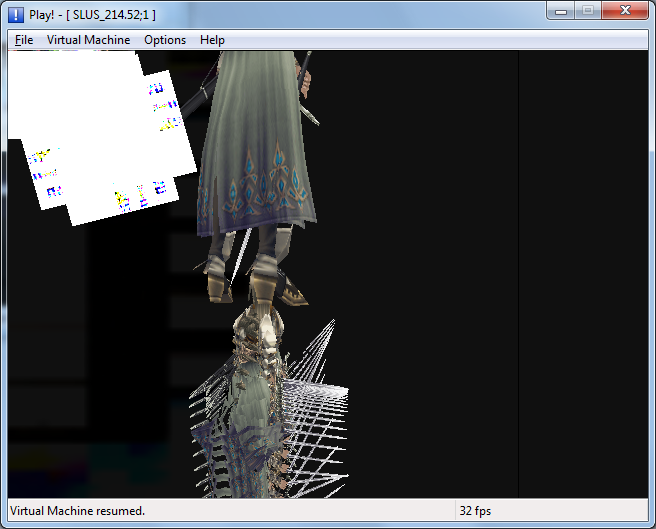Click the '32 fps' status bar entry
This screenshot has width=656, height=529.
coord(475,511)
